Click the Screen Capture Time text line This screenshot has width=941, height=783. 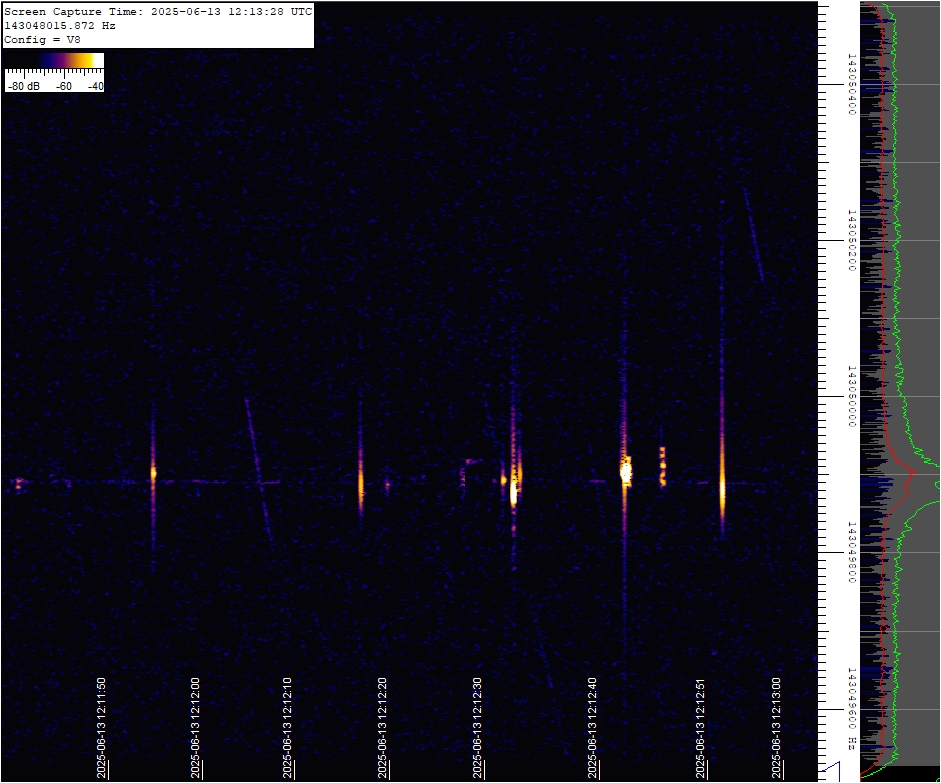(x=158, y=12)
